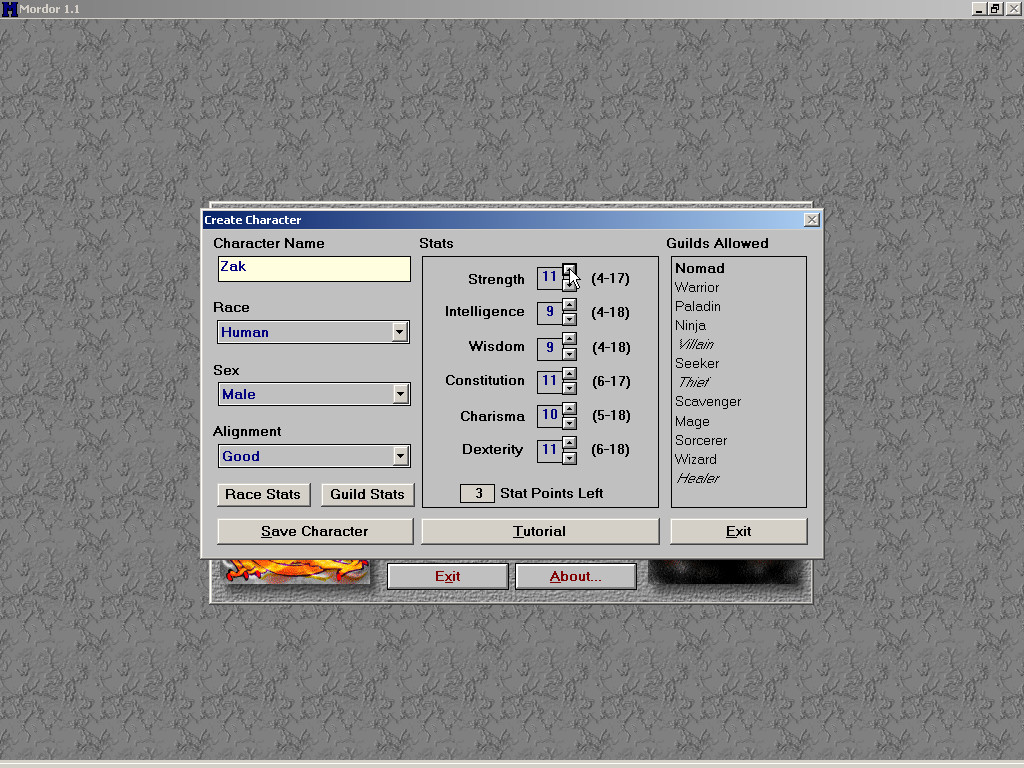Increase Constitution with the up arrow
Screen dimensions: 1024x768
click(569, 374)
